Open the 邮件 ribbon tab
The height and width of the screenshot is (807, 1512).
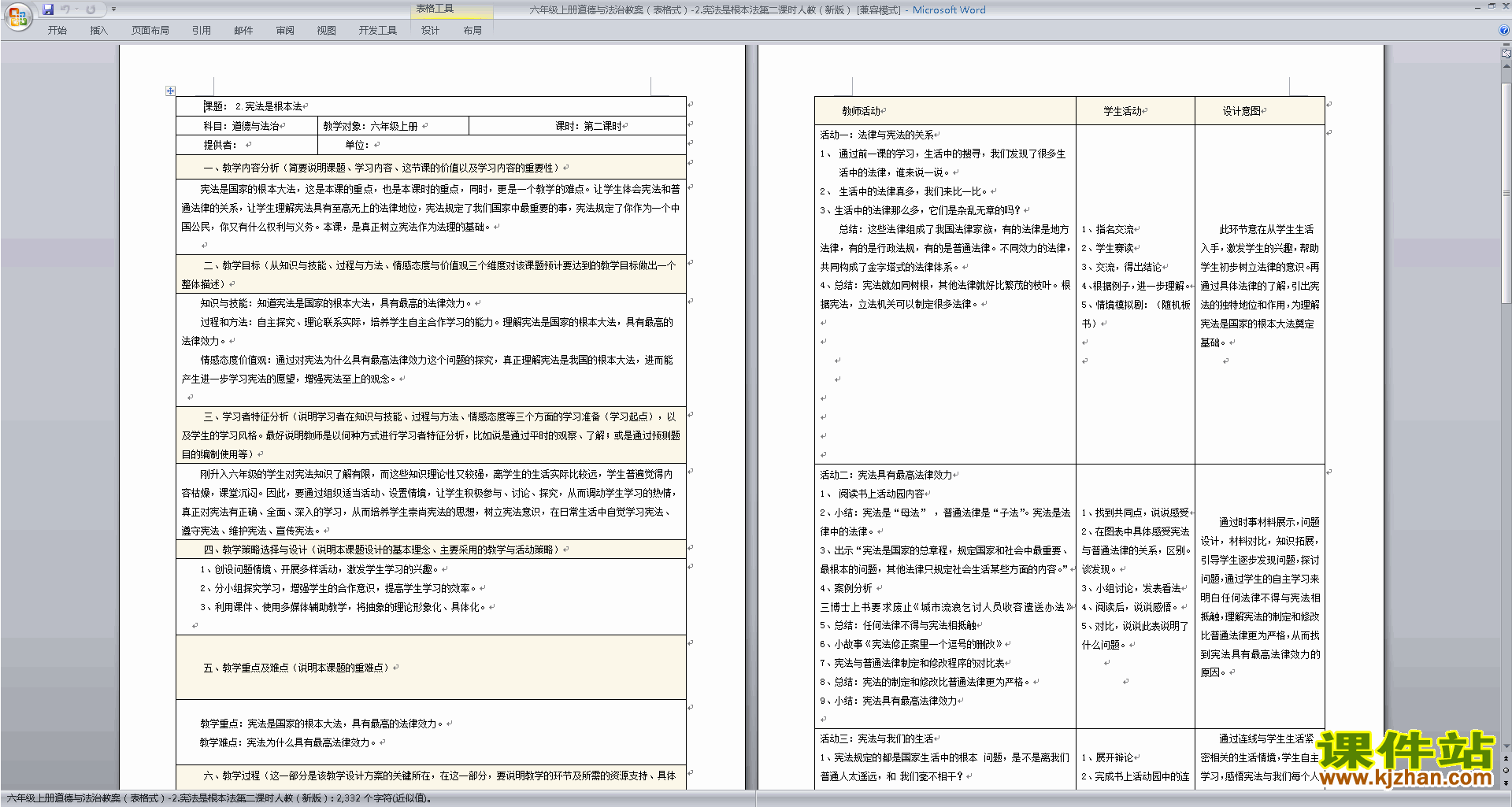[x=243, y=31]
